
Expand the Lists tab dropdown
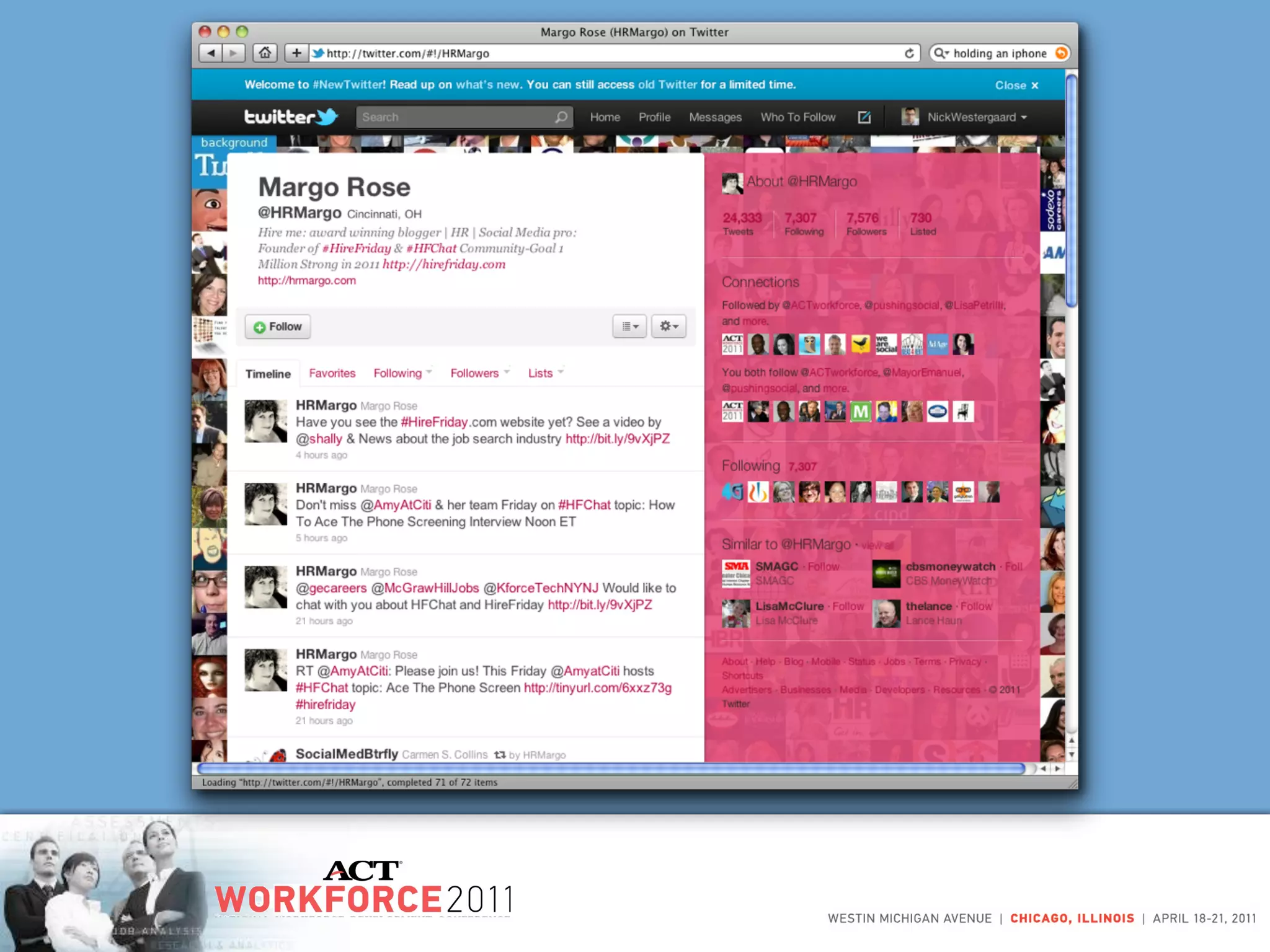coord(561,372)
